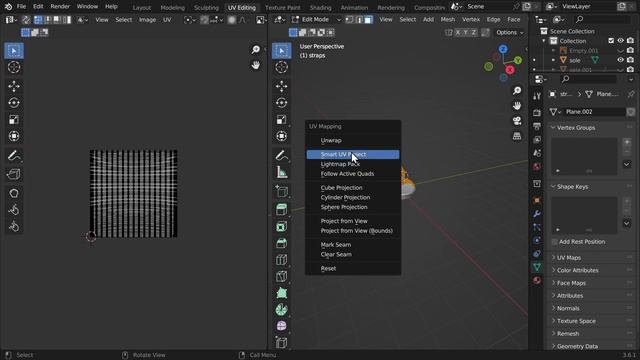This screenshot has width=640, height=360.
Task: Toggle pin icon in properties breadcrumb
Action: (631, 94)
